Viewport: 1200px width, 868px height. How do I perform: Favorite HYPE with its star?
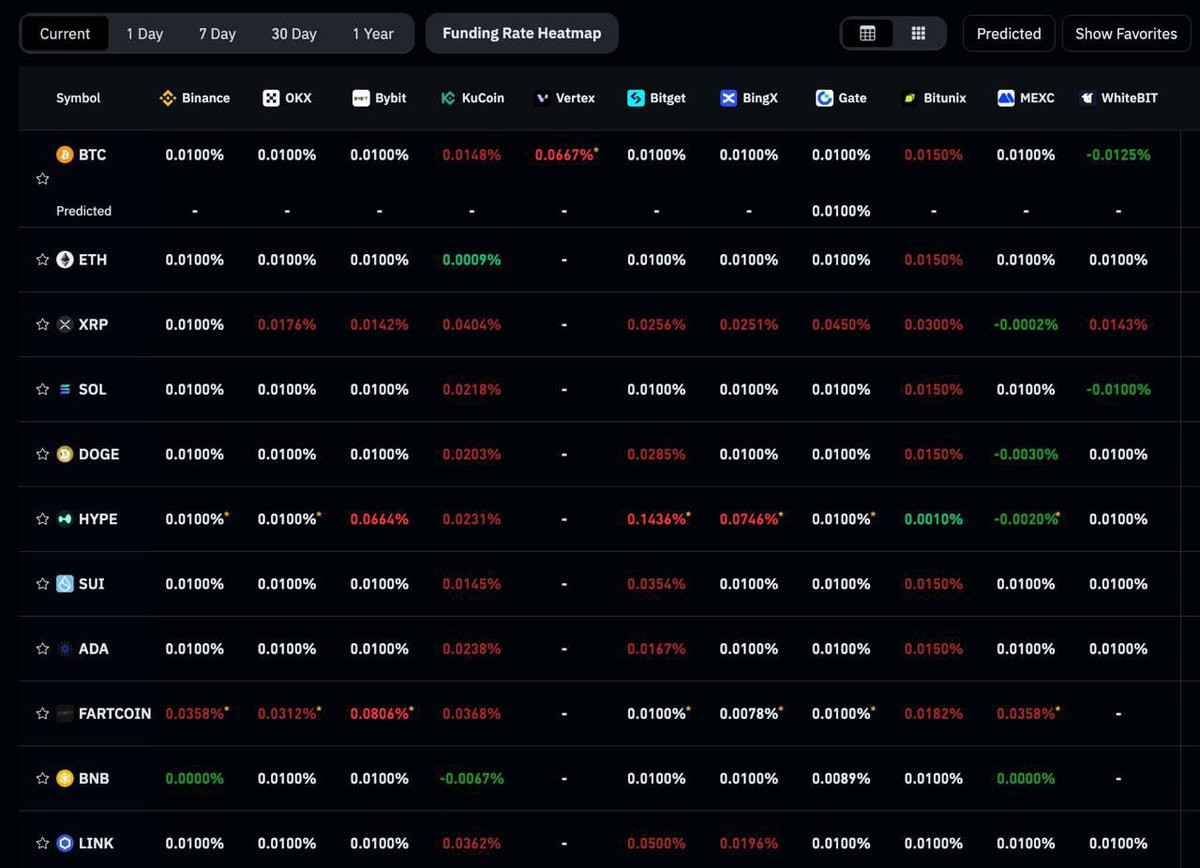pos(42,519)
